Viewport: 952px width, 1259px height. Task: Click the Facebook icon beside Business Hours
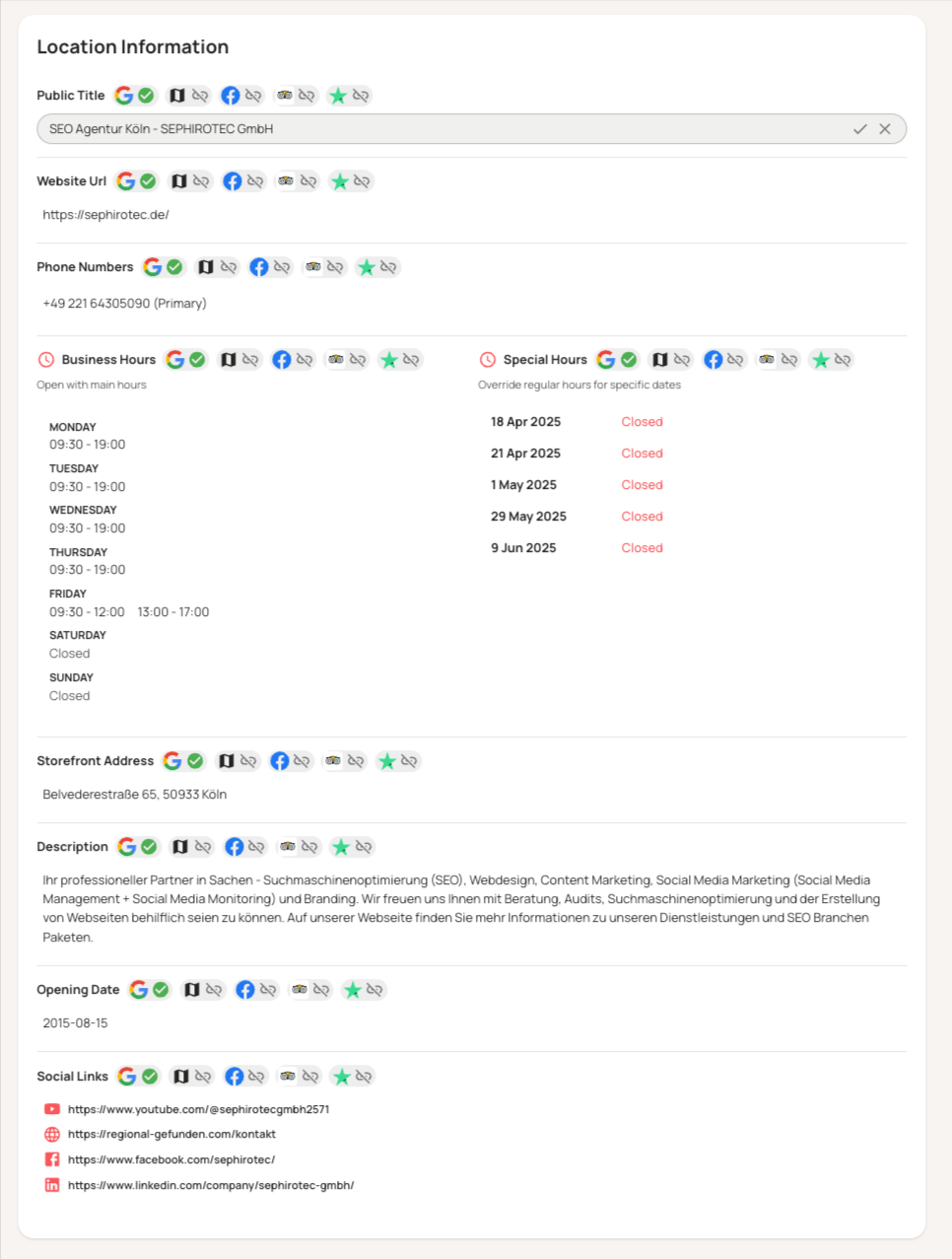281,360
